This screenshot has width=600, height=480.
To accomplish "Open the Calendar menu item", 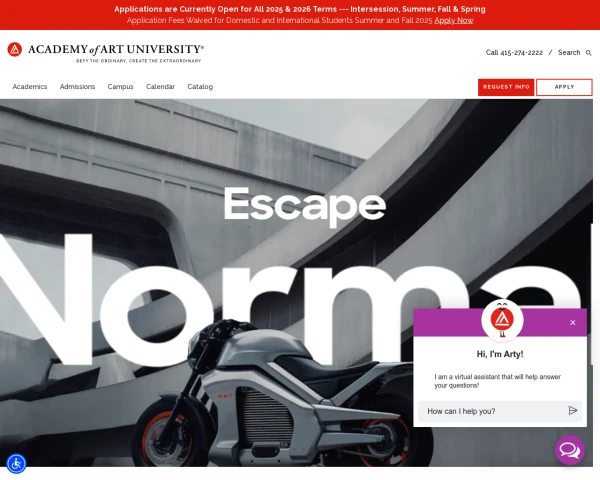I will pyautogui.click(x=160, y=87).
